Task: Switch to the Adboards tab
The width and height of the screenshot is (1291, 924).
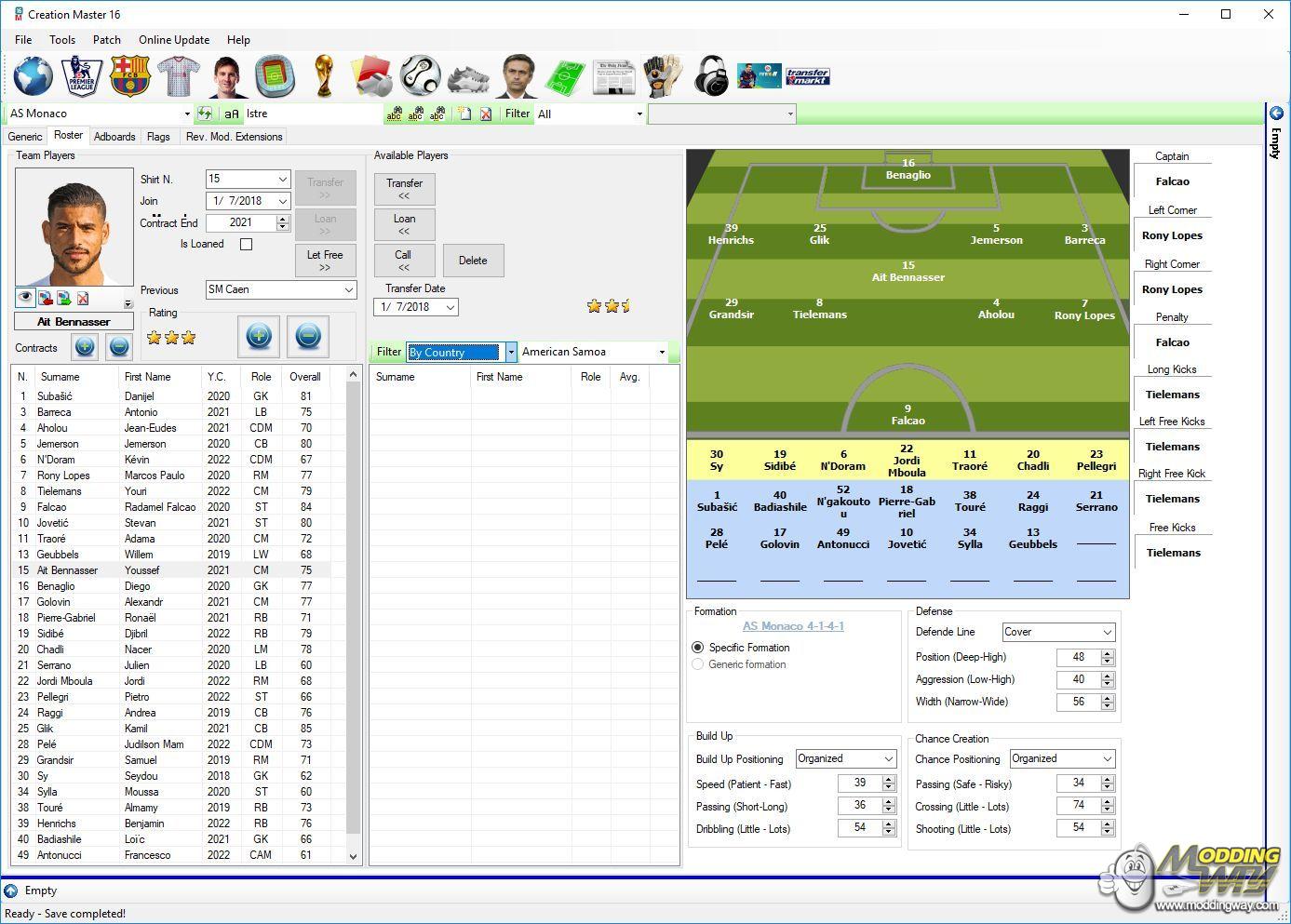Action: point(114,137)
